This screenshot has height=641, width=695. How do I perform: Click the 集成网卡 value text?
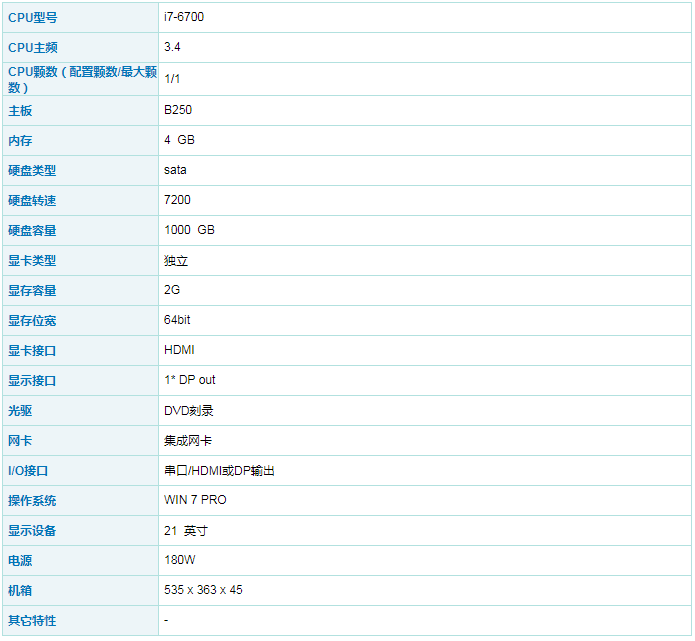[x=188, y=440]
